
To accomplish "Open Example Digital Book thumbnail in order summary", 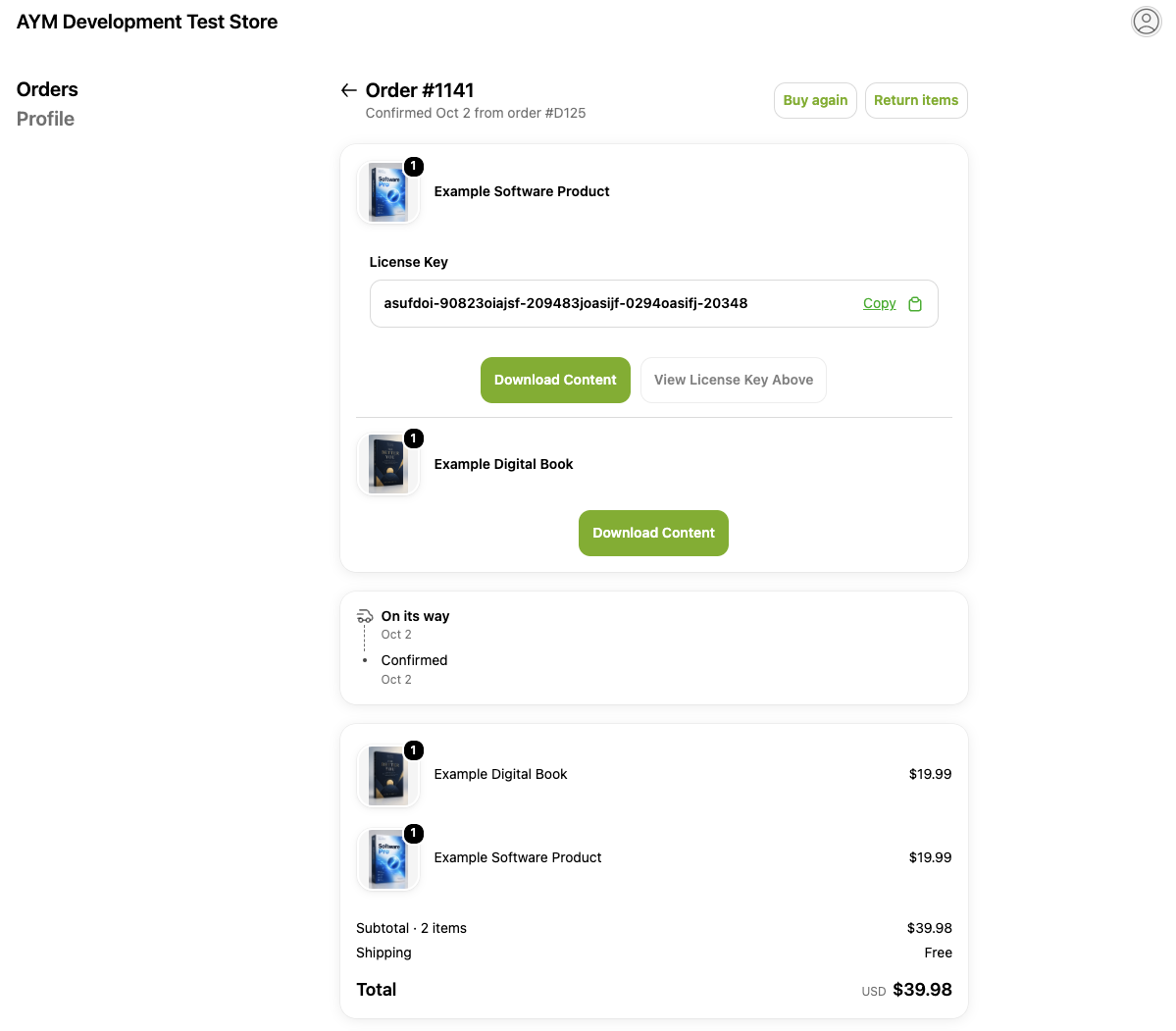I will (387, 775).
